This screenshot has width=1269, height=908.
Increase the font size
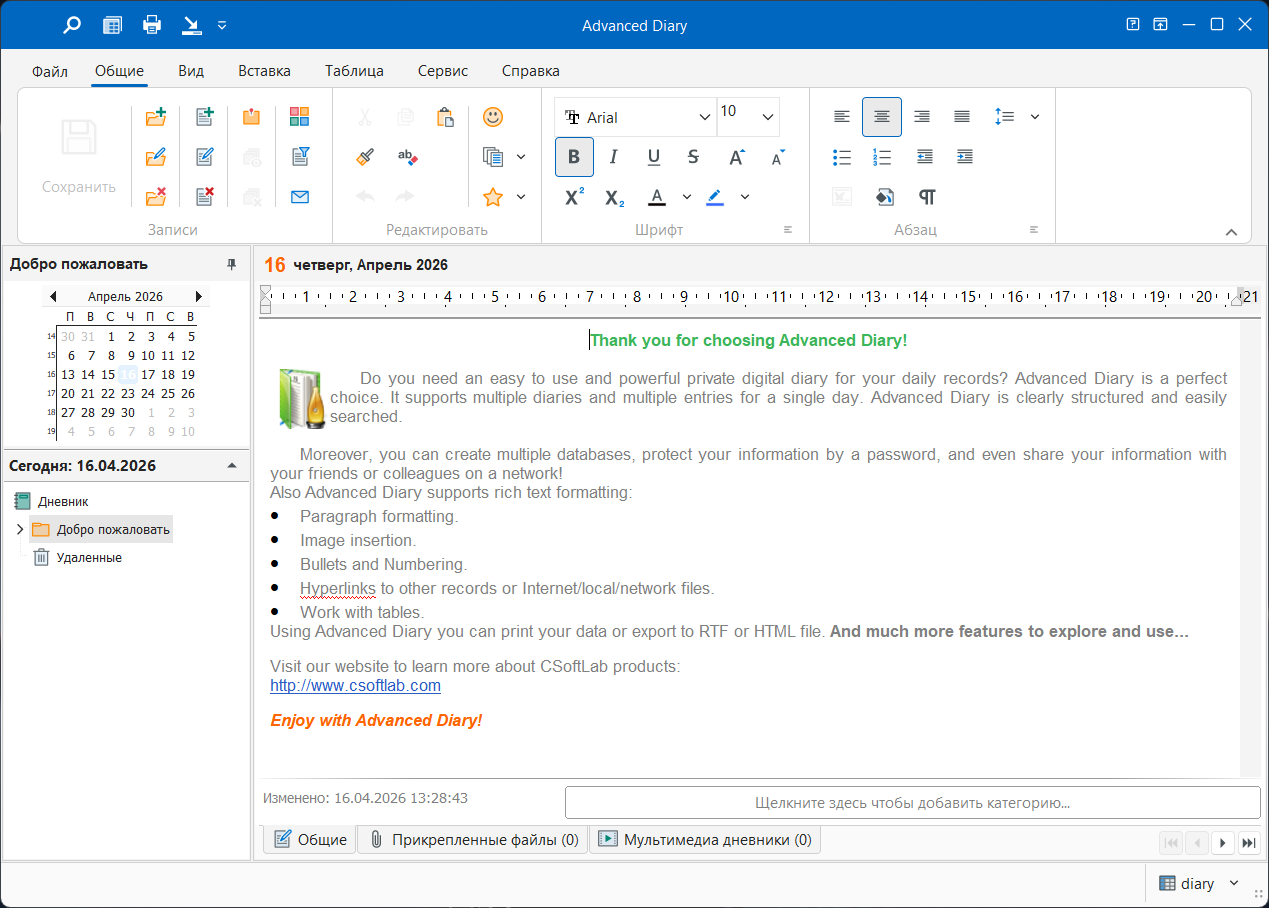737,157
